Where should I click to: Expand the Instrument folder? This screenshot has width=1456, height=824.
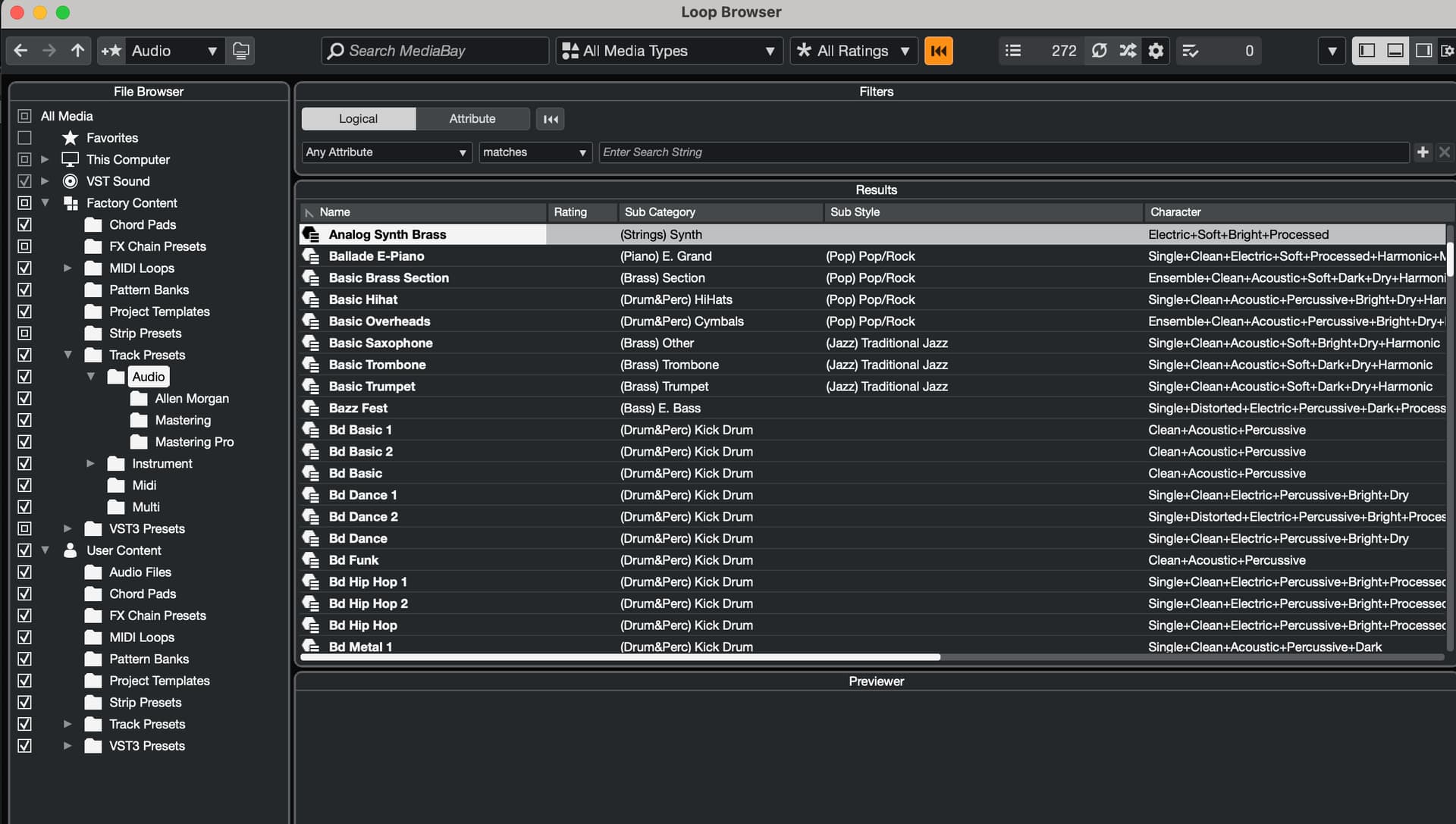(x=90, y=463)
